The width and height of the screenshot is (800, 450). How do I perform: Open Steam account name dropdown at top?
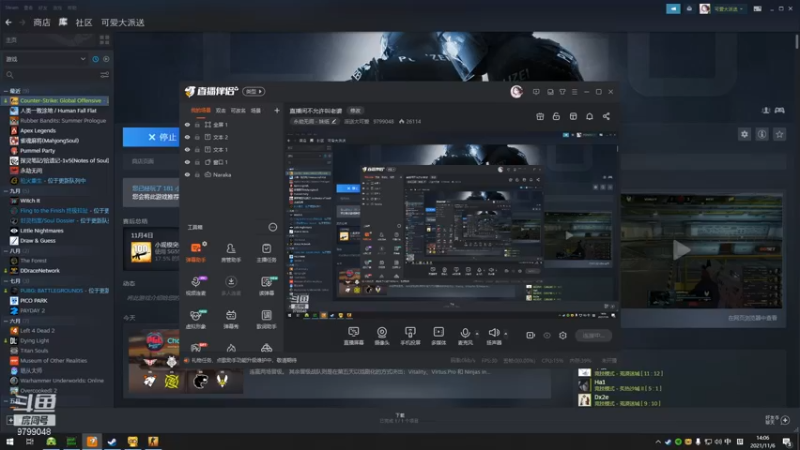click(x=728, y=9)
